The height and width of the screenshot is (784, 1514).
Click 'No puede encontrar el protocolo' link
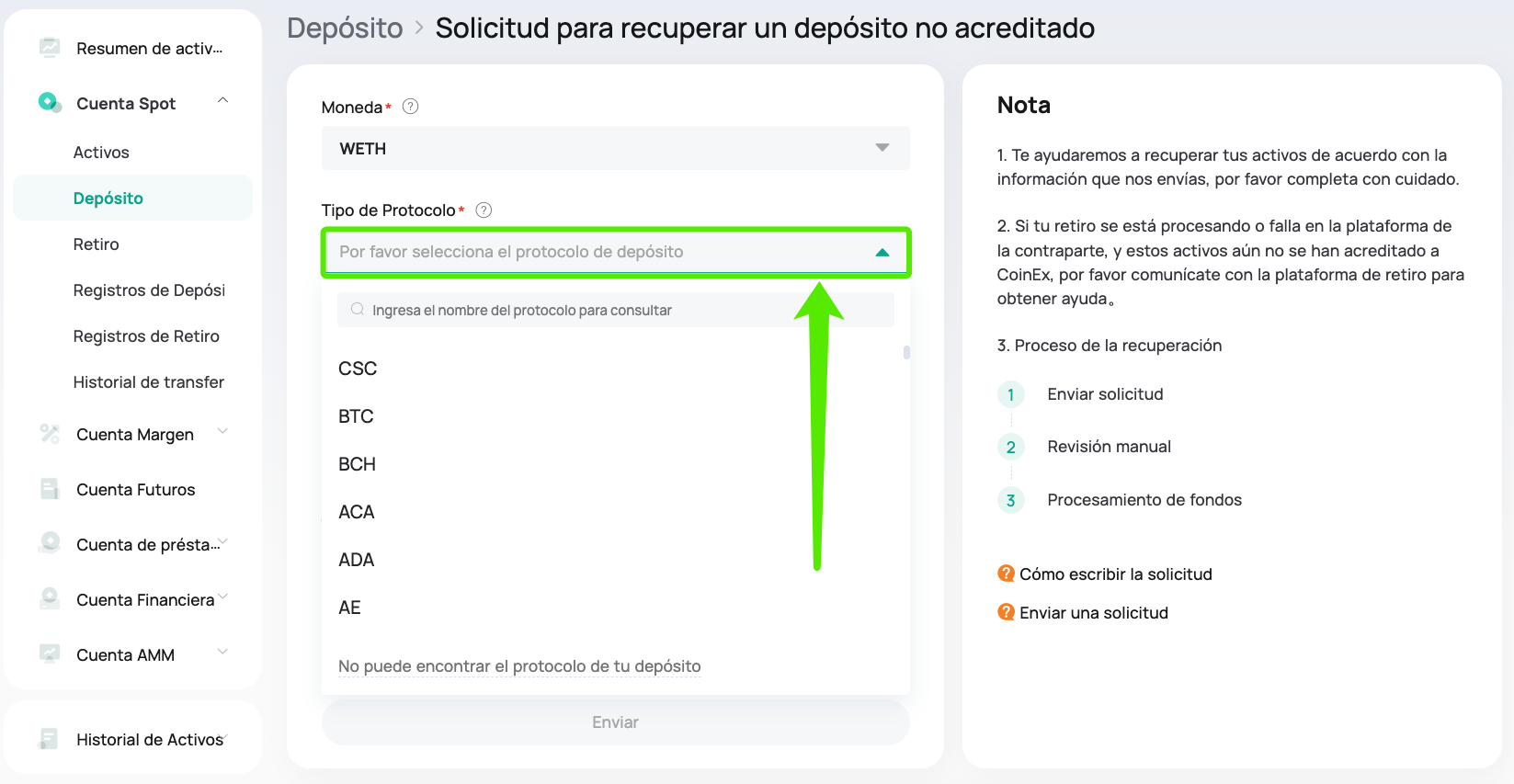(519, 666)
